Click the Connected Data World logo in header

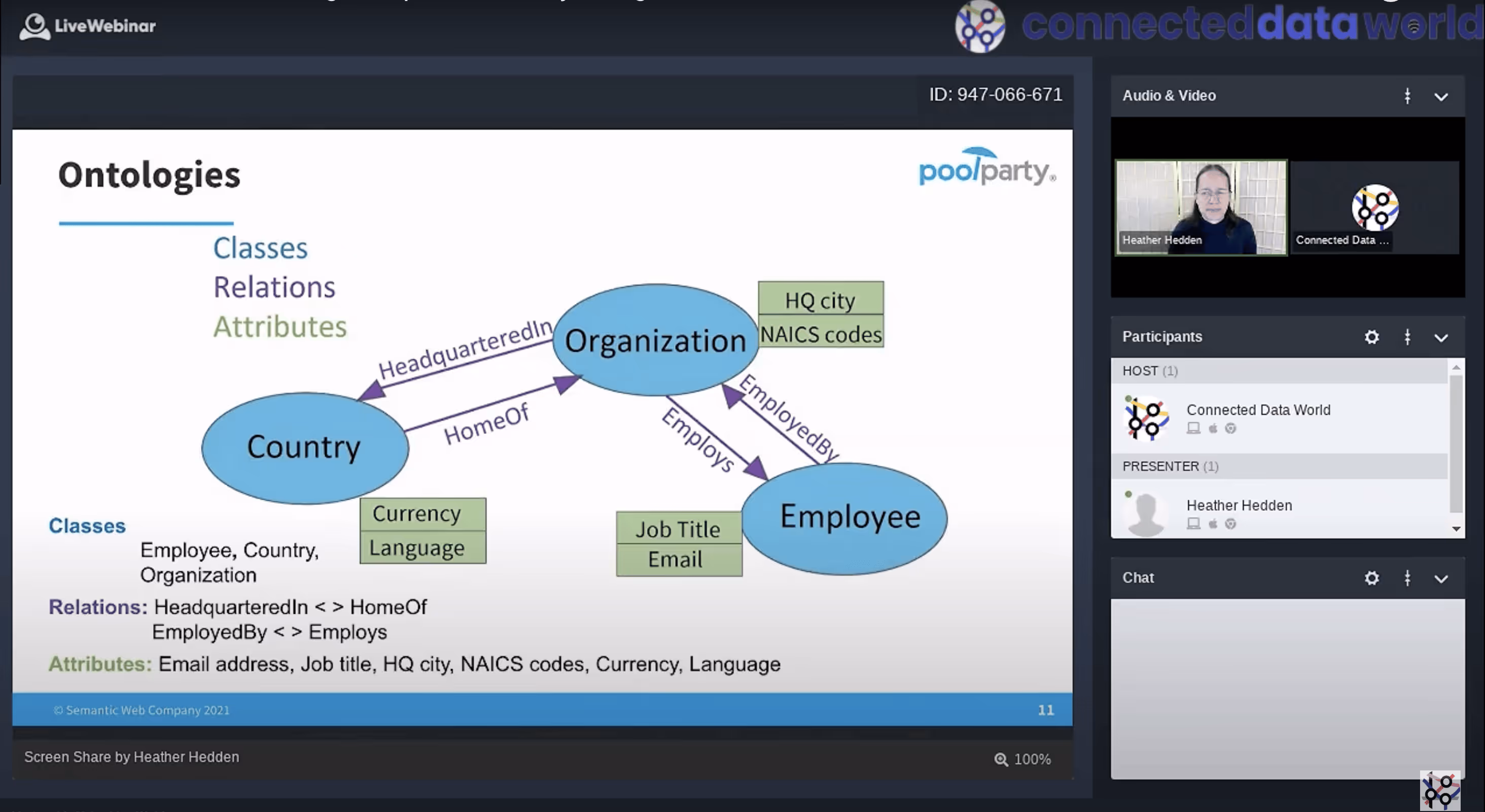tap(980, 27)
